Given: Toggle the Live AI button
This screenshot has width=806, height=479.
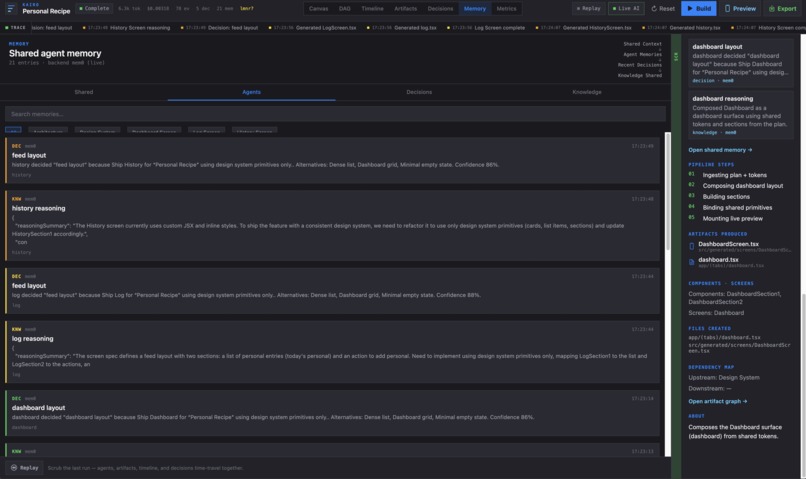Looking at the screenshot, I should (626, 8).
